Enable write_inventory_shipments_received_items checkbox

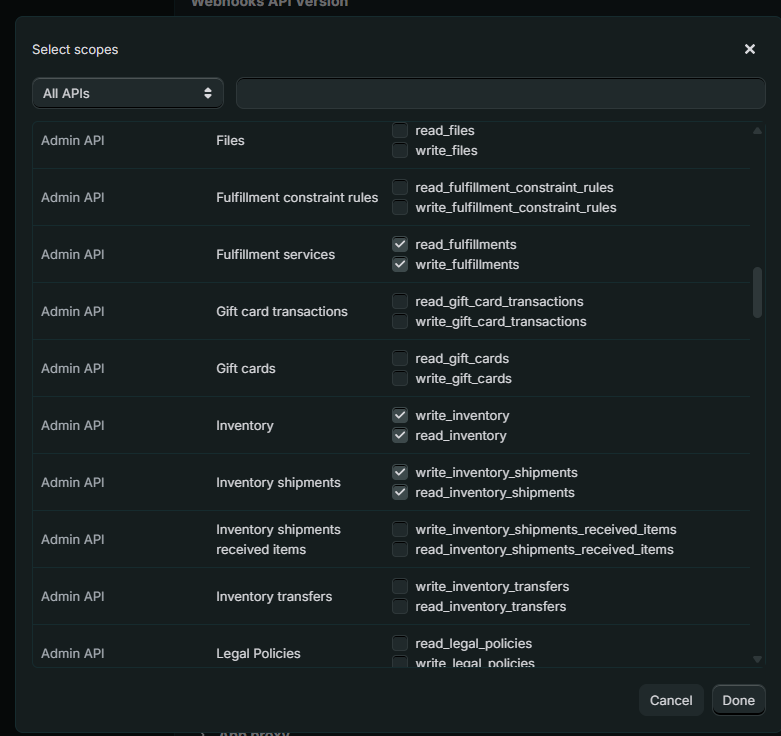point(400,530)
